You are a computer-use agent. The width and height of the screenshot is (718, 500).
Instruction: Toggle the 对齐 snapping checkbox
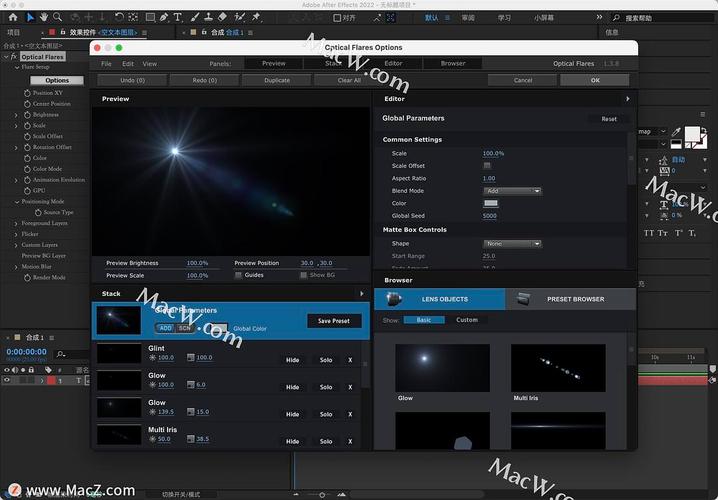pos(337,18)
